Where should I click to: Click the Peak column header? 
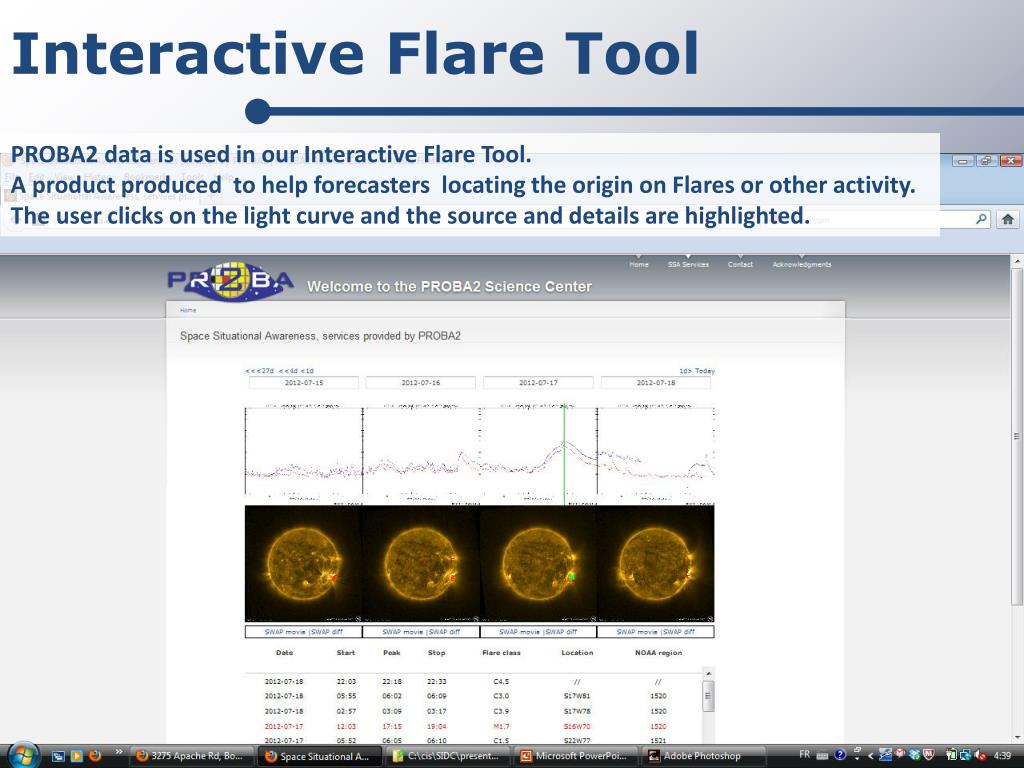tap(391, 652)
